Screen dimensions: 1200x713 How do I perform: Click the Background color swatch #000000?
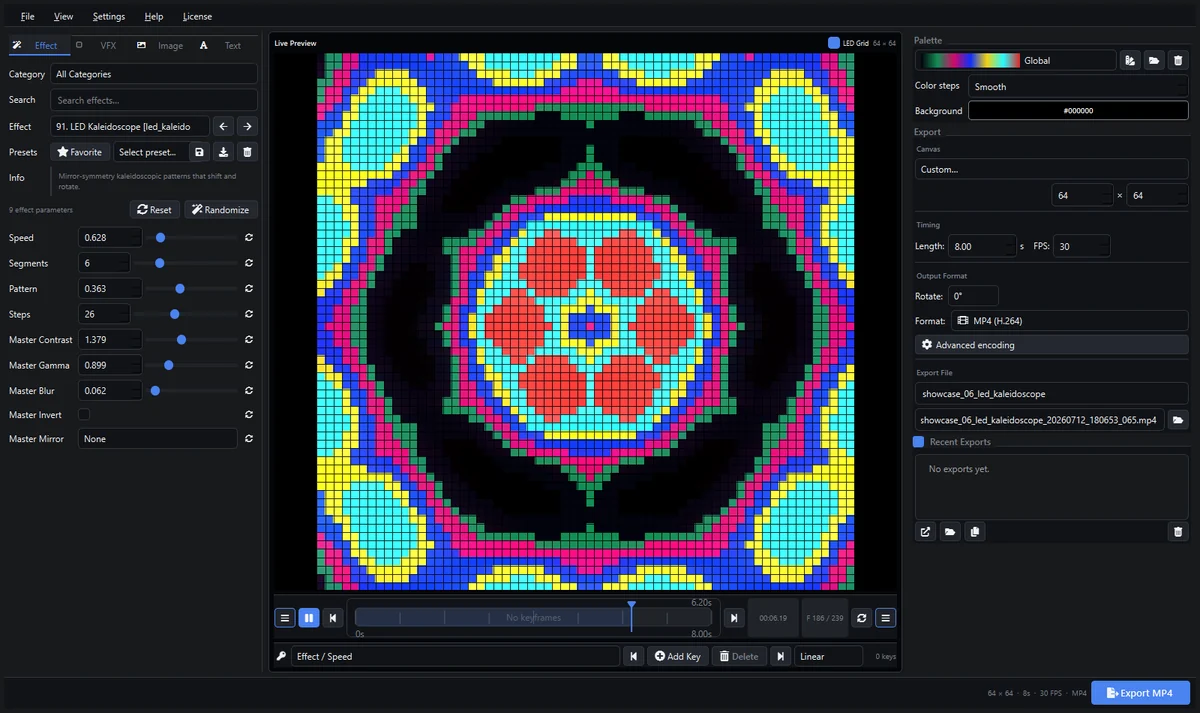point(1078,111)
